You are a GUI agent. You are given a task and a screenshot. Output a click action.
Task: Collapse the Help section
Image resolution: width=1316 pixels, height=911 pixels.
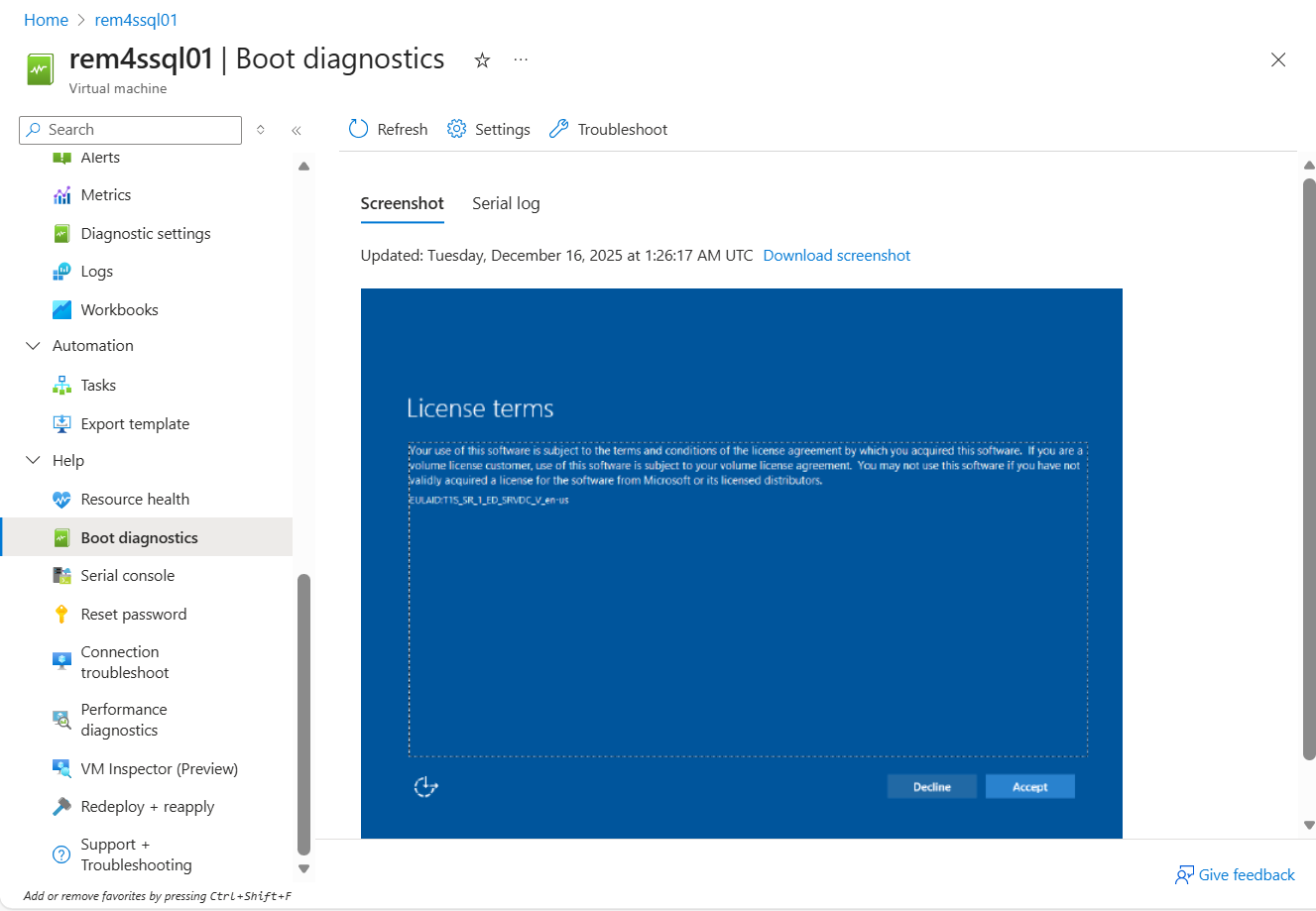pyautogui.click(x=33, y=460)
